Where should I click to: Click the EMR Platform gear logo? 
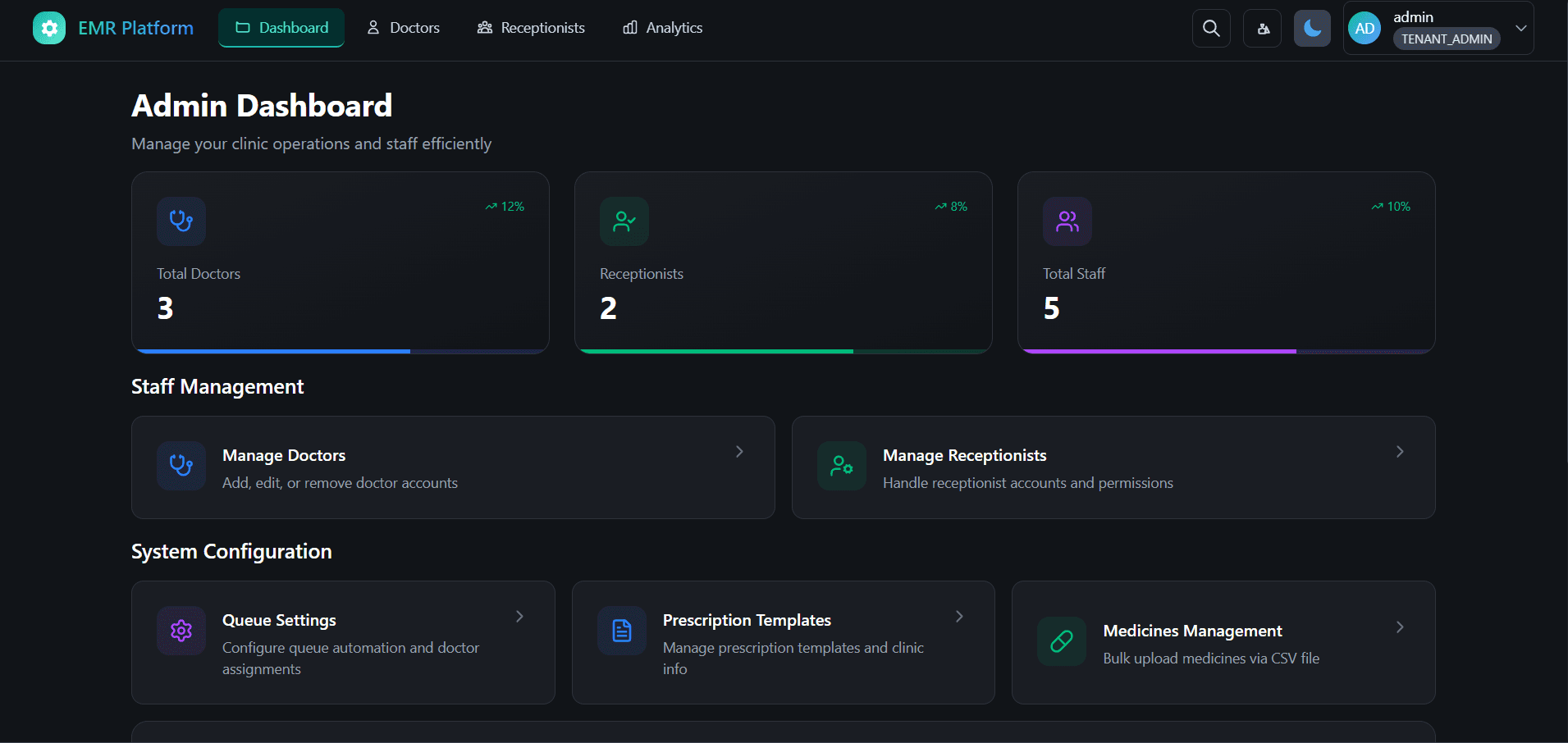pos(49,29)
